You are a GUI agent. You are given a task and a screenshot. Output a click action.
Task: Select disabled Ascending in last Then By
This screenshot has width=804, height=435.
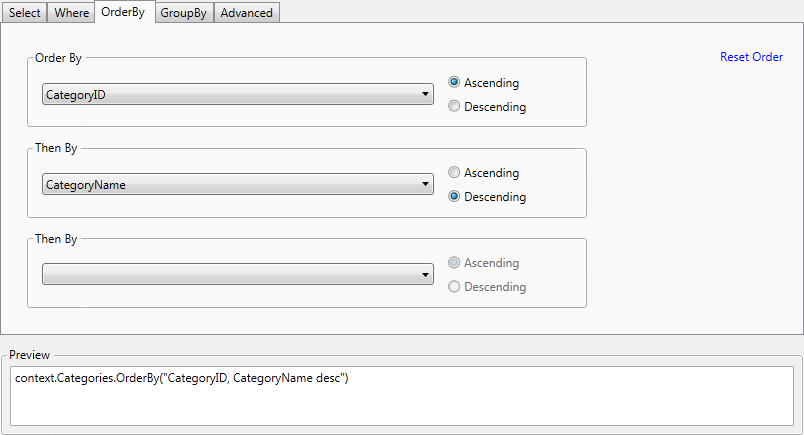coord(484,263)
